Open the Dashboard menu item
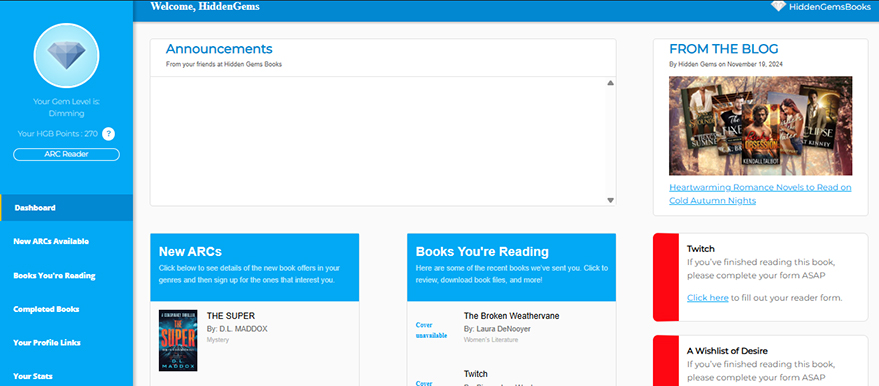Screen dimensions: 879x386 [x=66, y=208]
